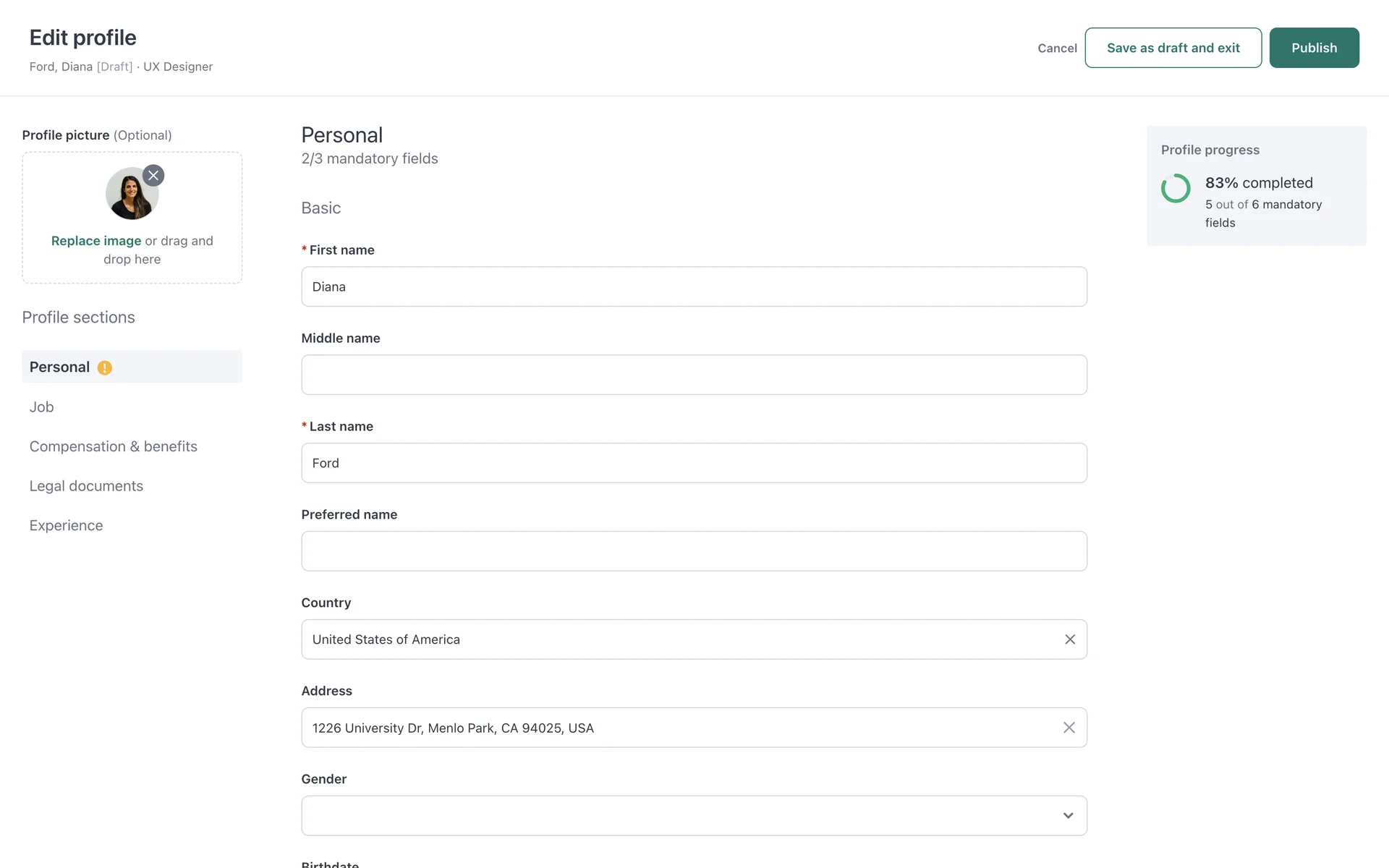Navigate to Legal documents section

[86, 486]
